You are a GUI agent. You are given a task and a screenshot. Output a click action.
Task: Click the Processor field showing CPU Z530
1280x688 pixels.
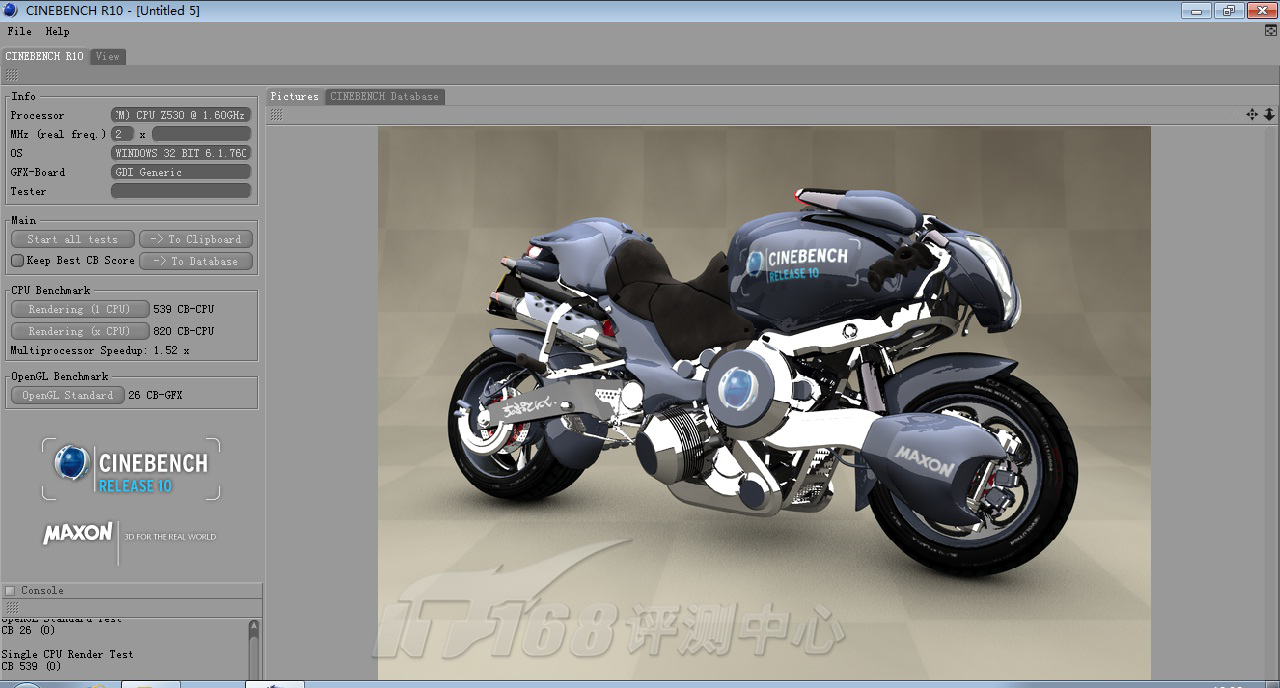click(181, 115)
